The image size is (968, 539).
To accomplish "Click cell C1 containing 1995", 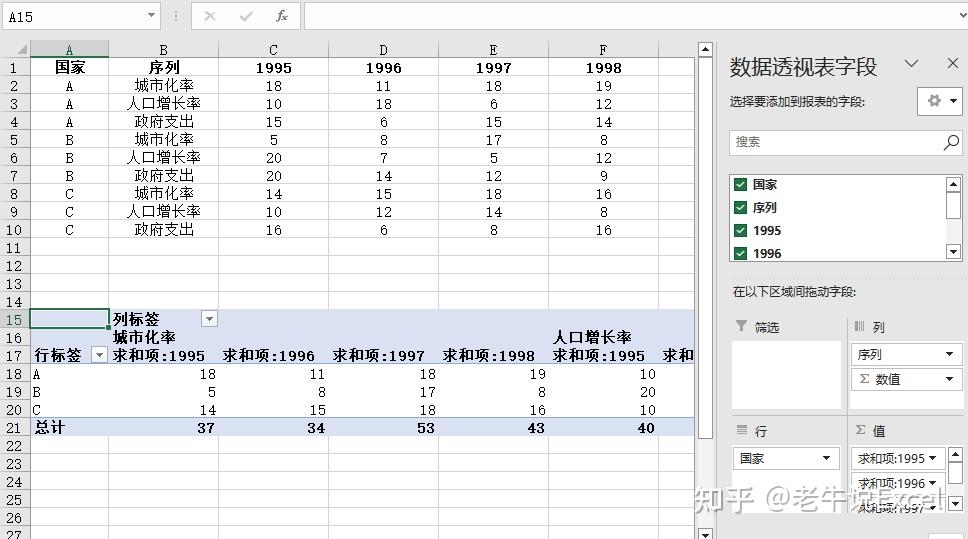I will pyautogui.click(x=273, y=67).
